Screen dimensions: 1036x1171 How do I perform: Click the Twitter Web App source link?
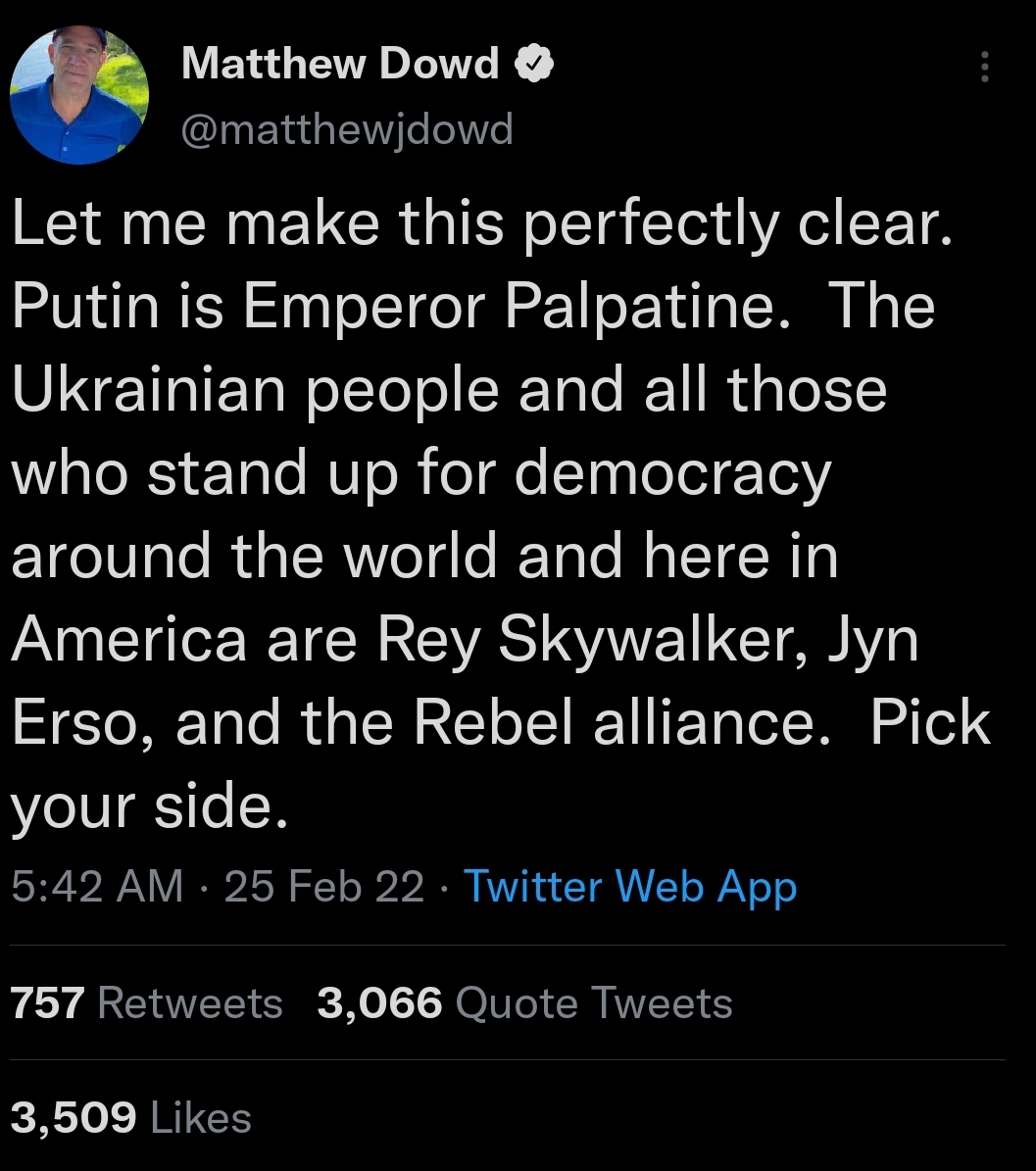tap(630, 886)
